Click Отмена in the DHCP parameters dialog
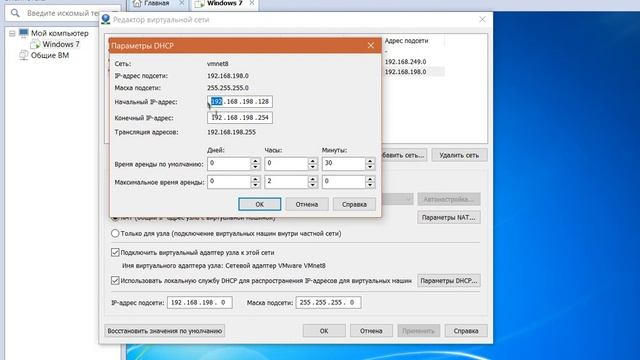Image resolution: width=640 pixels, height=360 pixels. click(x=307, y=204)
